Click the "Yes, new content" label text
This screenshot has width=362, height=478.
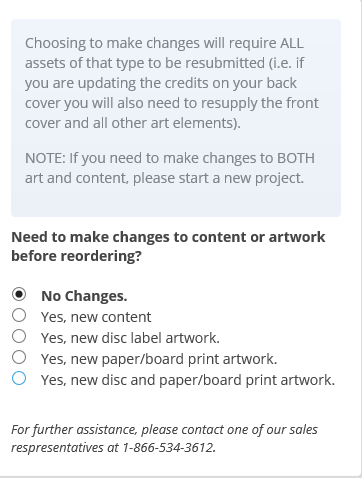click(x=96, y=317)
